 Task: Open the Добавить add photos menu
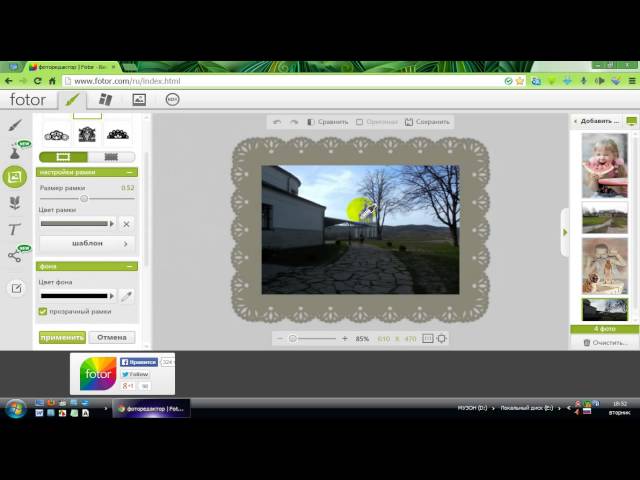click(x=597, y=121)
